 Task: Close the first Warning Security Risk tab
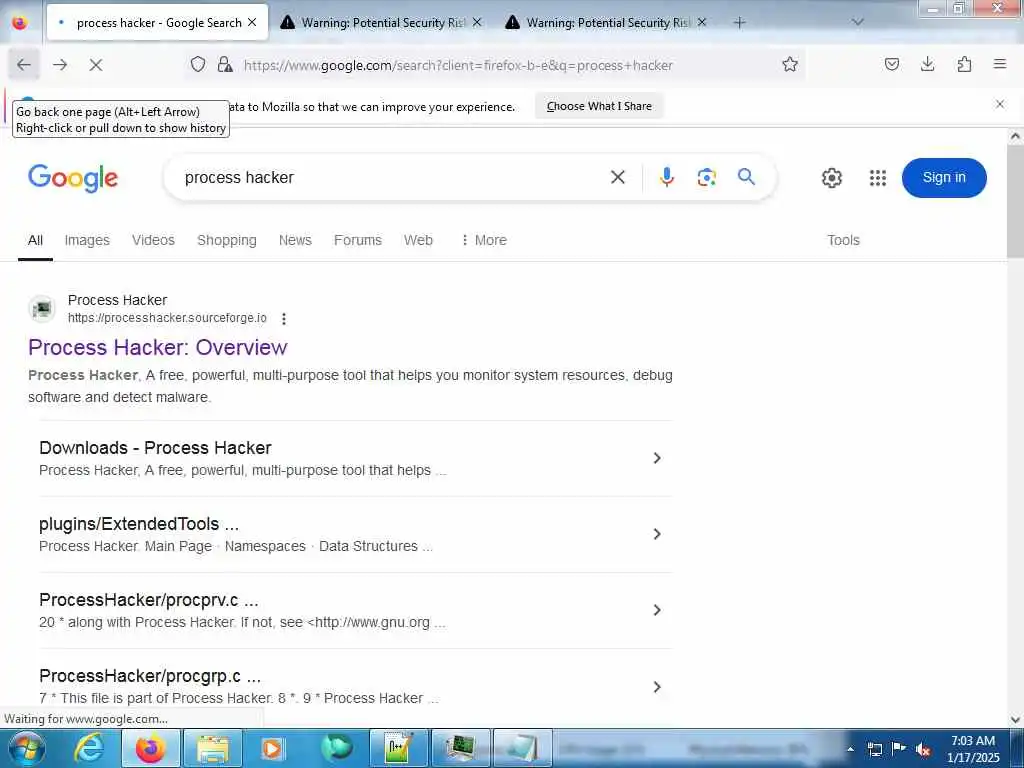(477, 22)
